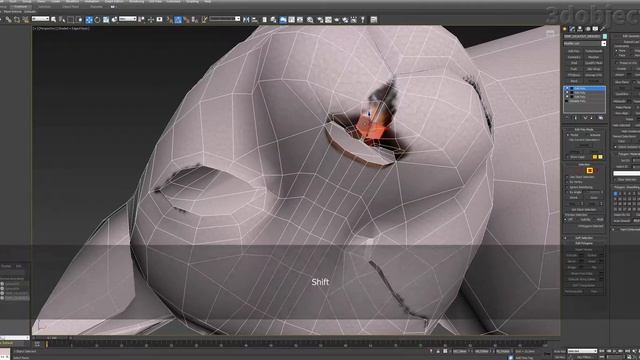Viewport: 640px width, 360px height.
Task: Collapse the Edit Poly Mode rollout
Action: (x=584, y=129)
